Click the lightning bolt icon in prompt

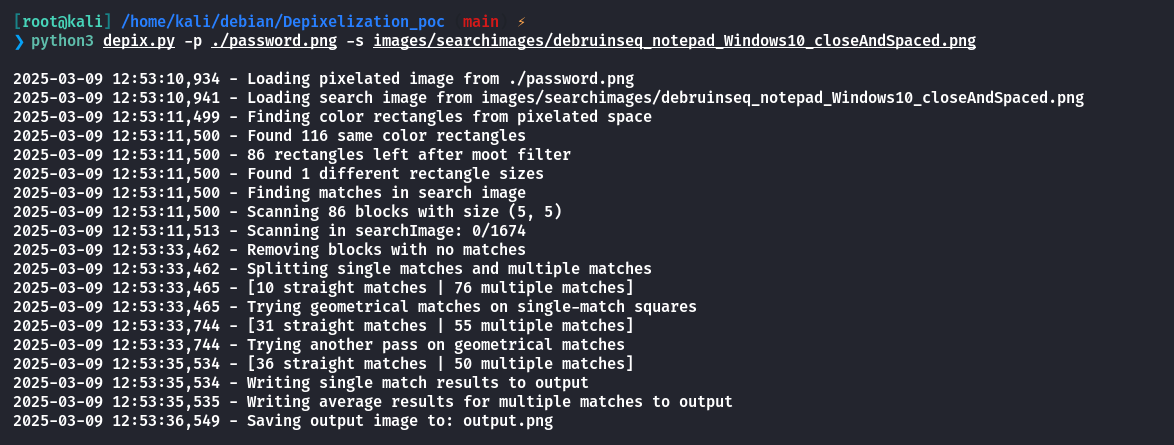tap(521, 22)
